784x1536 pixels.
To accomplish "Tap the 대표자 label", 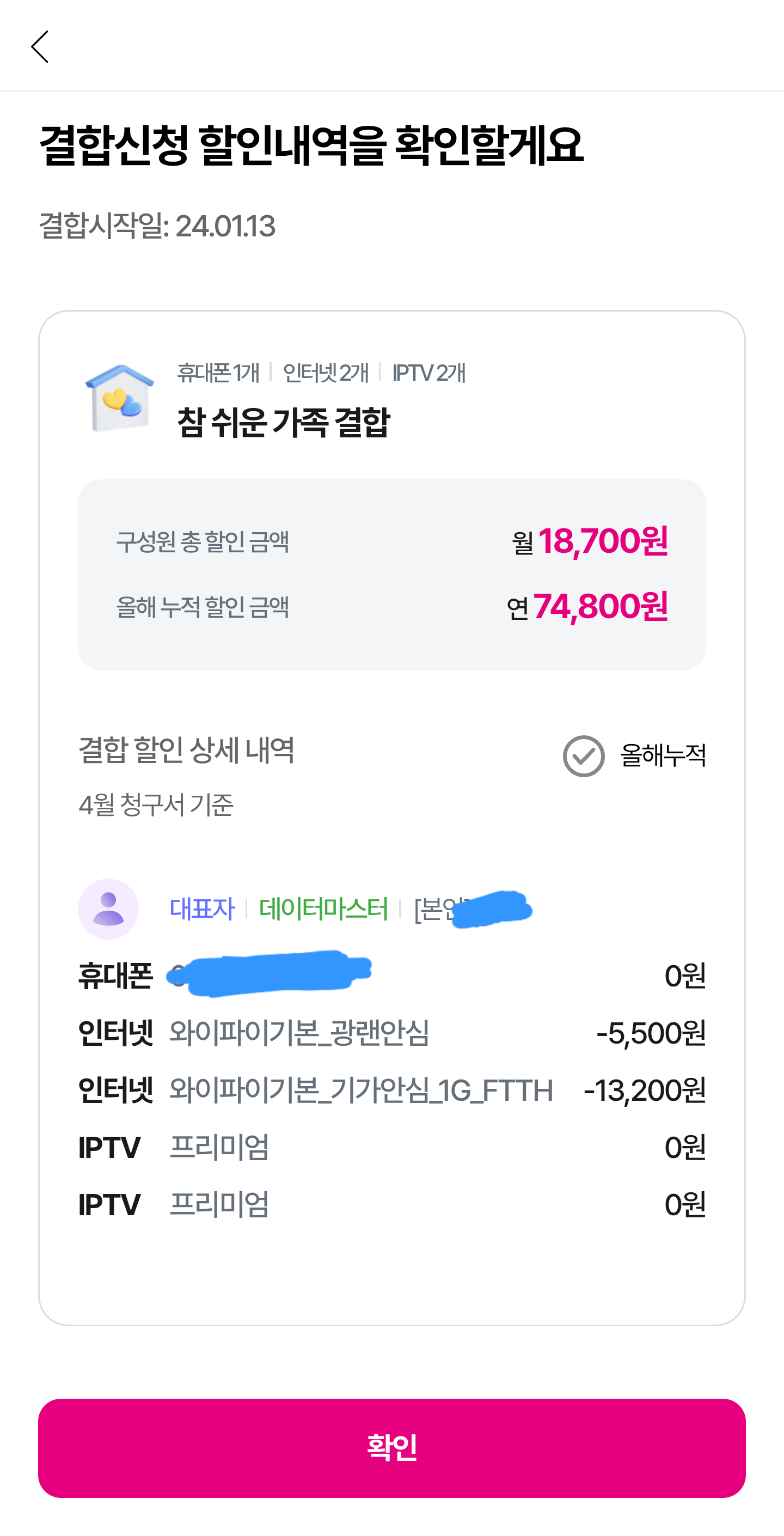I will pyautogui.click(x=202, y=909).
